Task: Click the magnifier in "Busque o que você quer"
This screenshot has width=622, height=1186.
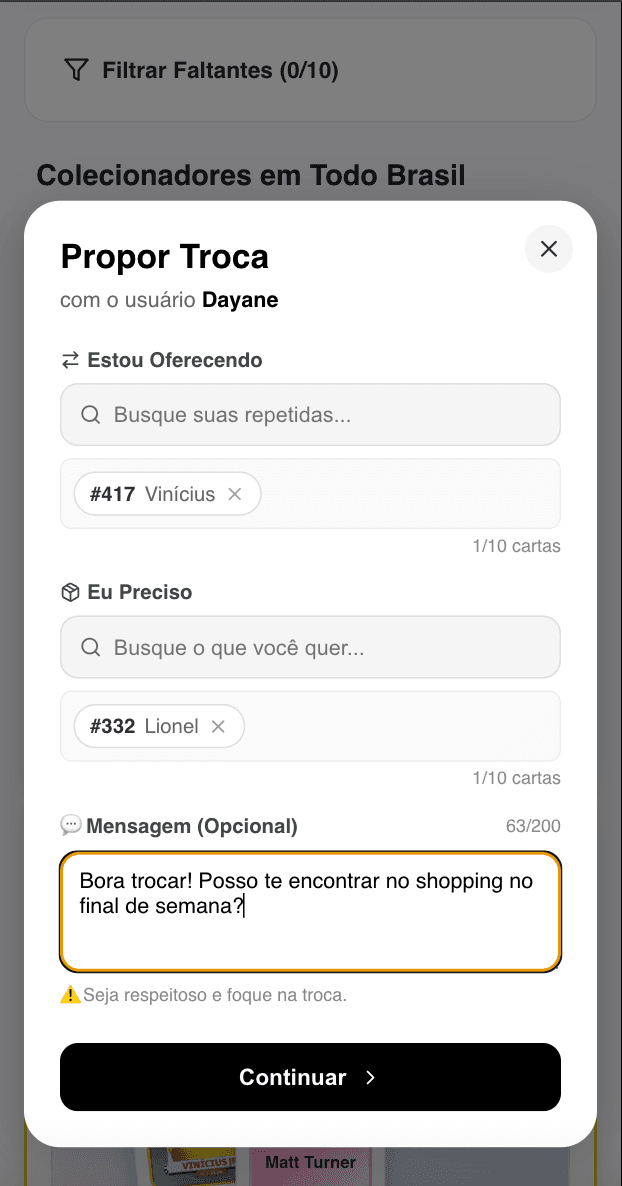Action: pyautogui.click(x=90, y=647)
